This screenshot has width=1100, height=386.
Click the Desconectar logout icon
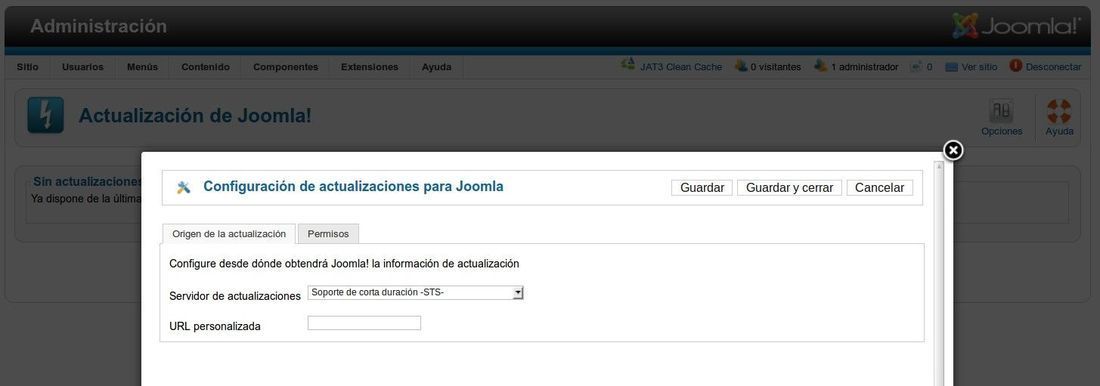click(x=1016, y=66)
